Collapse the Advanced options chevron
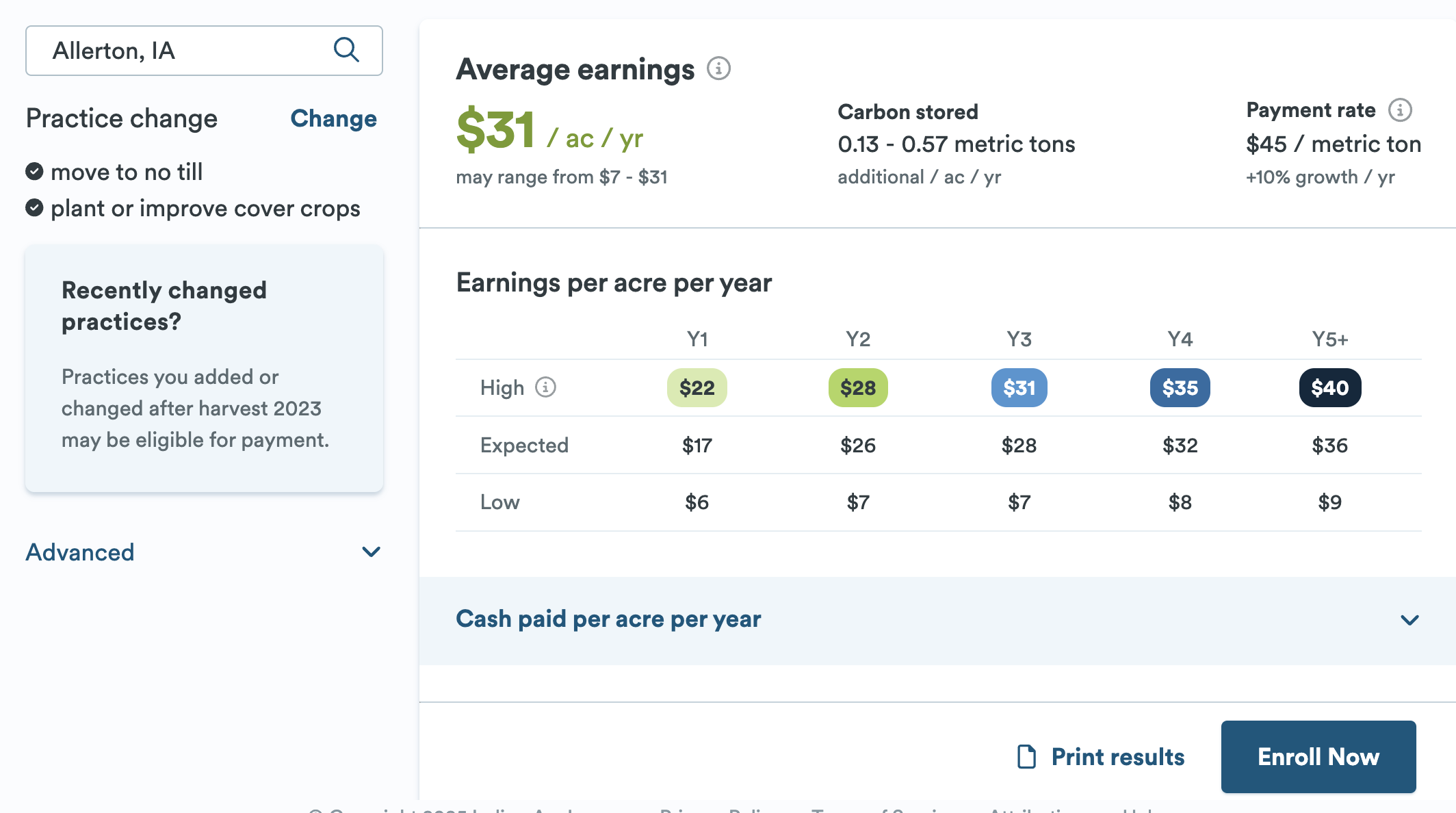The height and width of the screenshot is (813, 1456). pyautogui.click(x=372, y=552)
